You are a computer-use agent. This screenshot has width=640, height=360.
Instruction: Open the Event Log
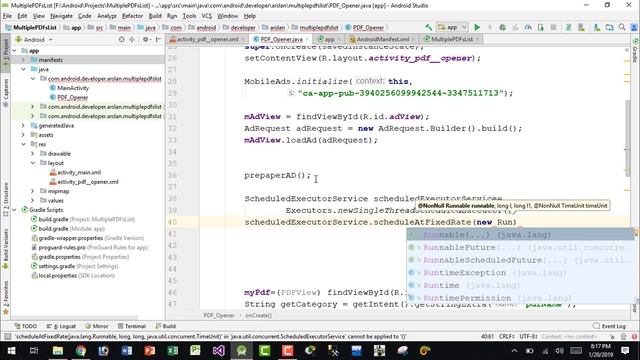(x=609, y=326)
